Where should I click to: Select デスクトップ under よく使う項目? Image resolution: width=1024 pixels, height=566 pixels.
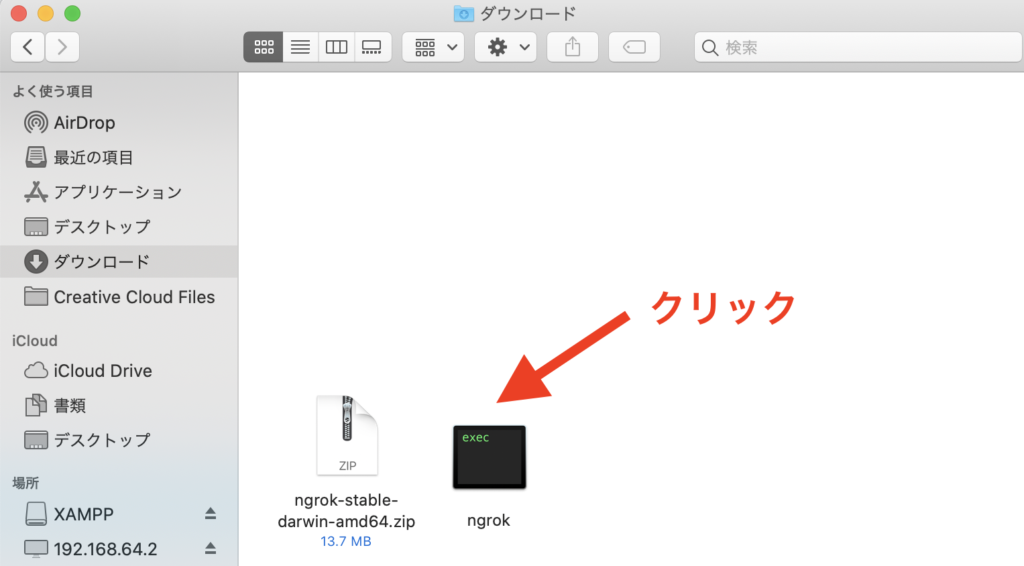click(119, 227)
